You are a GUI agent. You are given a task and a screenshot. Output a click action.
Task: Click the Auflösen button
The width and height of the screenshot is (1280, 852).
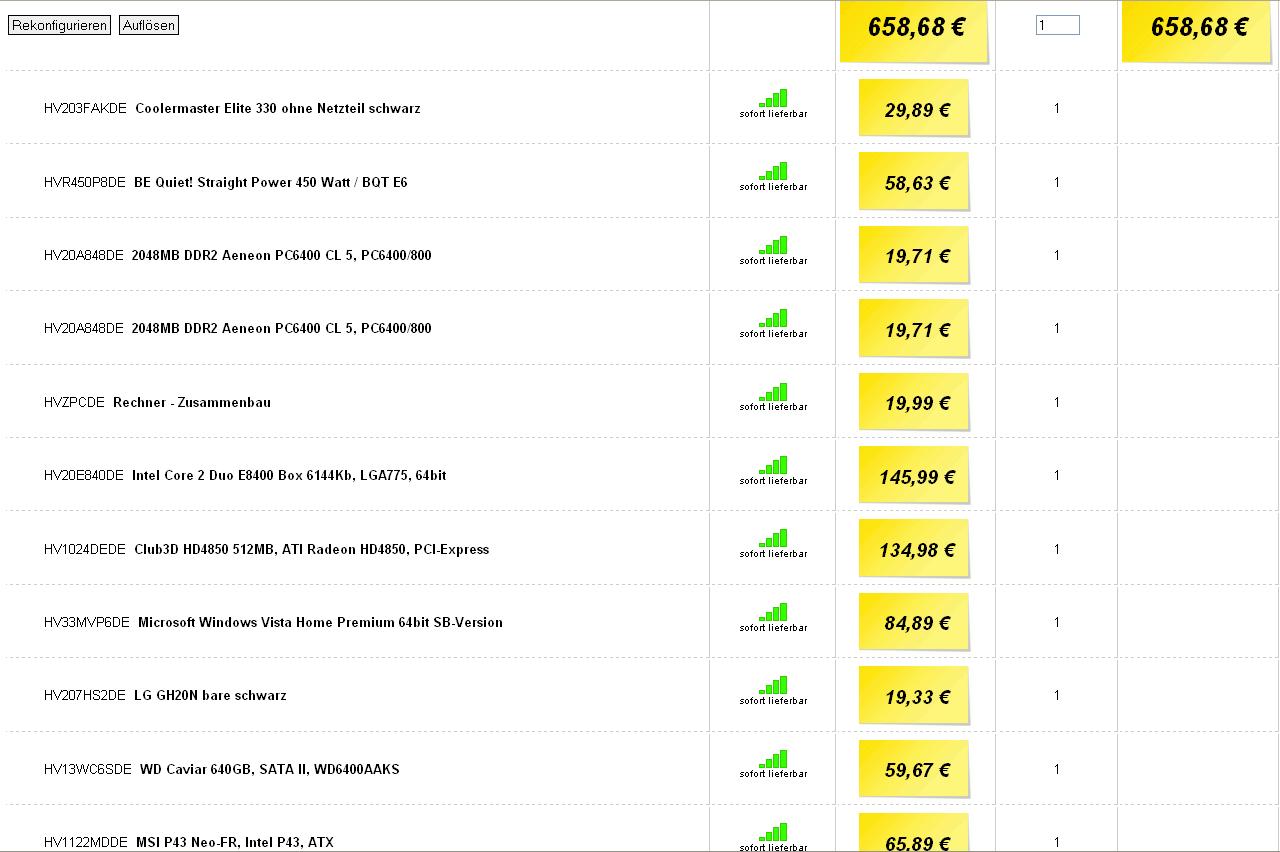149,26
